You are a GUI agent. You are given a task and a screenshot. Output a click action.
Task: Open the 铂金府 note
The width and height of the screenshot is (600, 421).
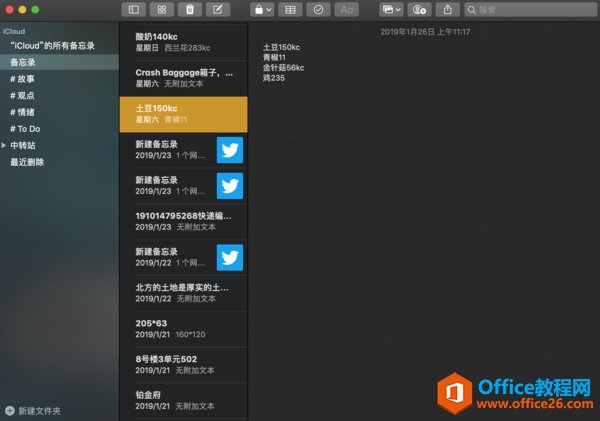pos(184,400)
